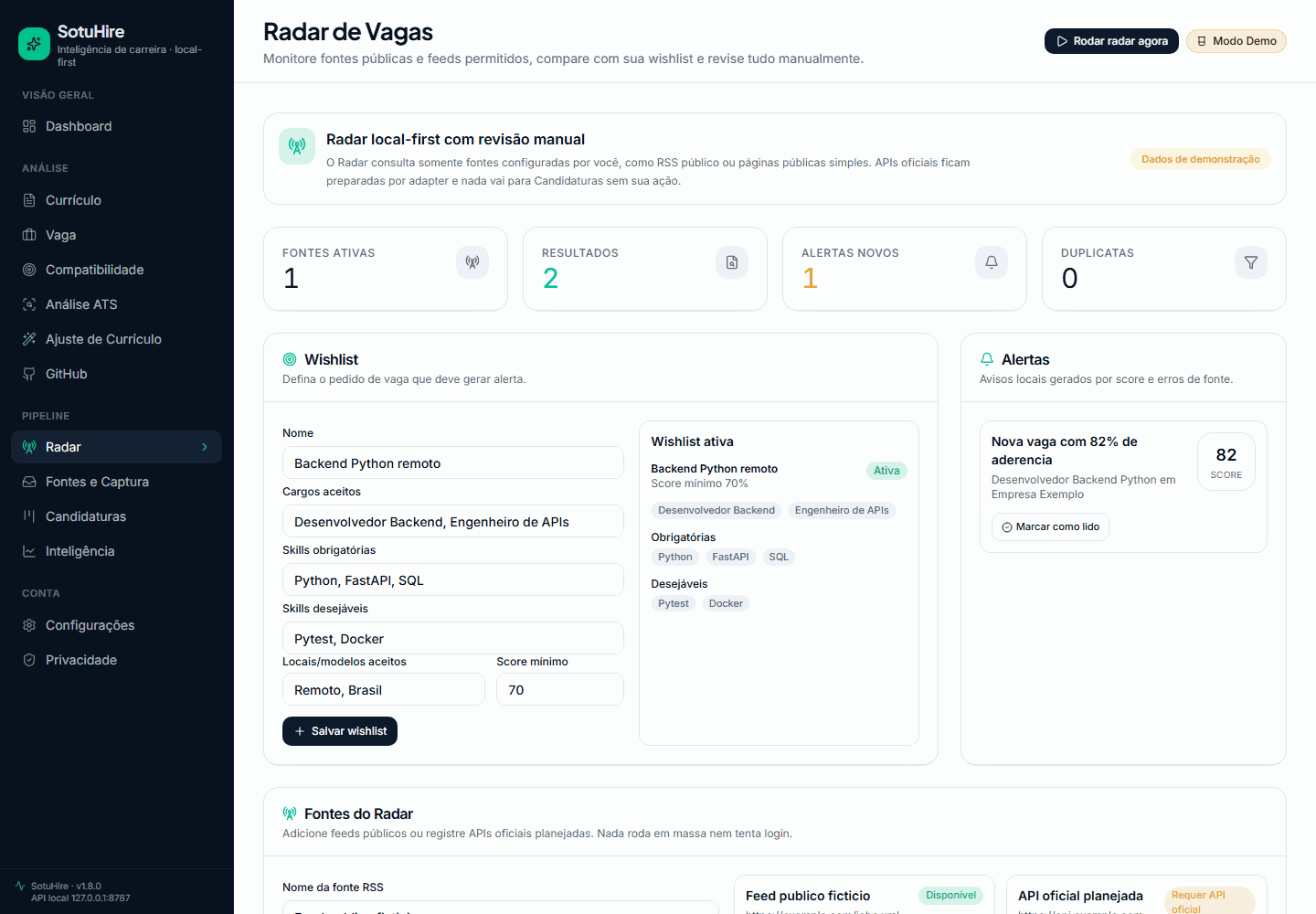Click the FastAPI skill tag
1316x914 pixels.
(730, 557)
